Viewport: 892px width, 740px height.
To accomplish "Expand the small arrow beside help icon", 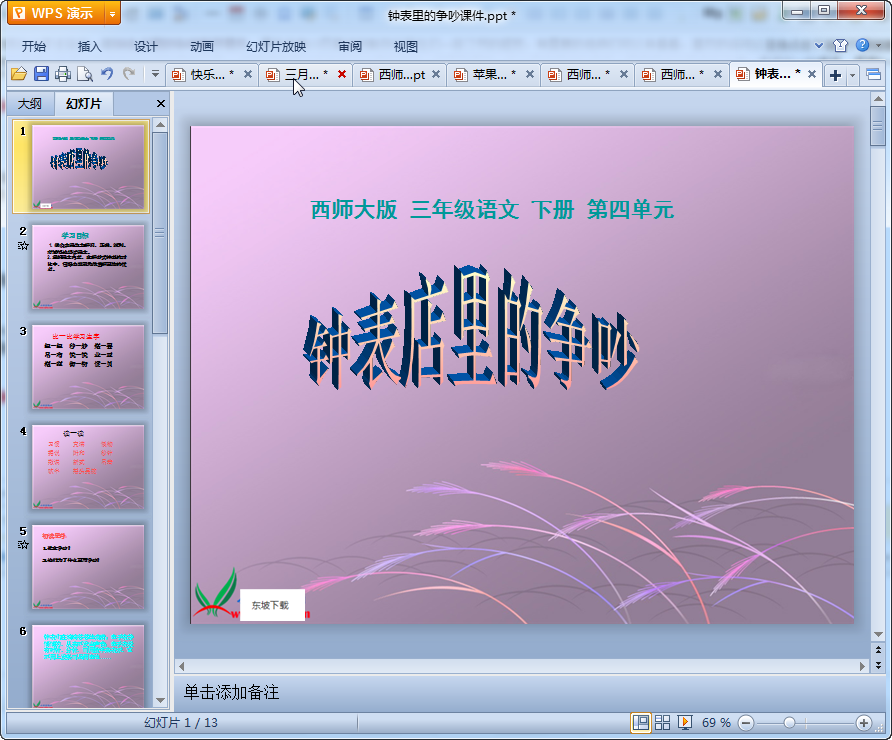I will [878, 46].
